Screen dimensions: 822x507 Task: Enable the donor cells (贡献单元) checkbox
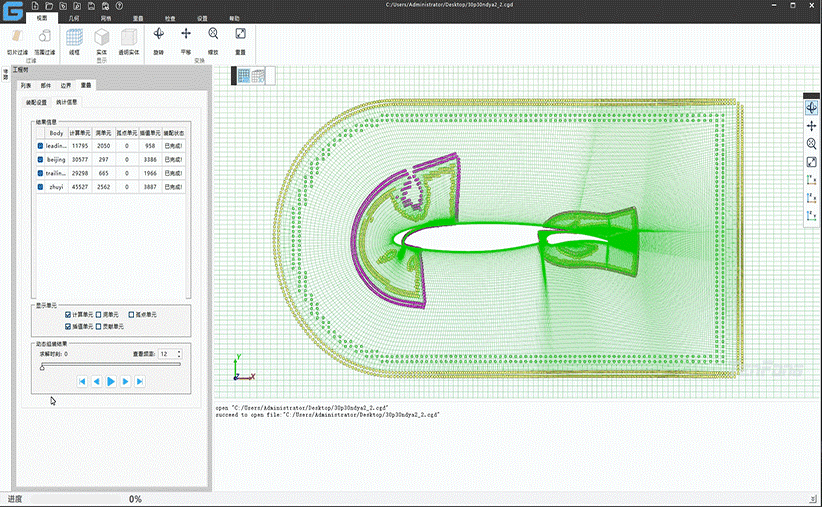[x=99, y=326]
